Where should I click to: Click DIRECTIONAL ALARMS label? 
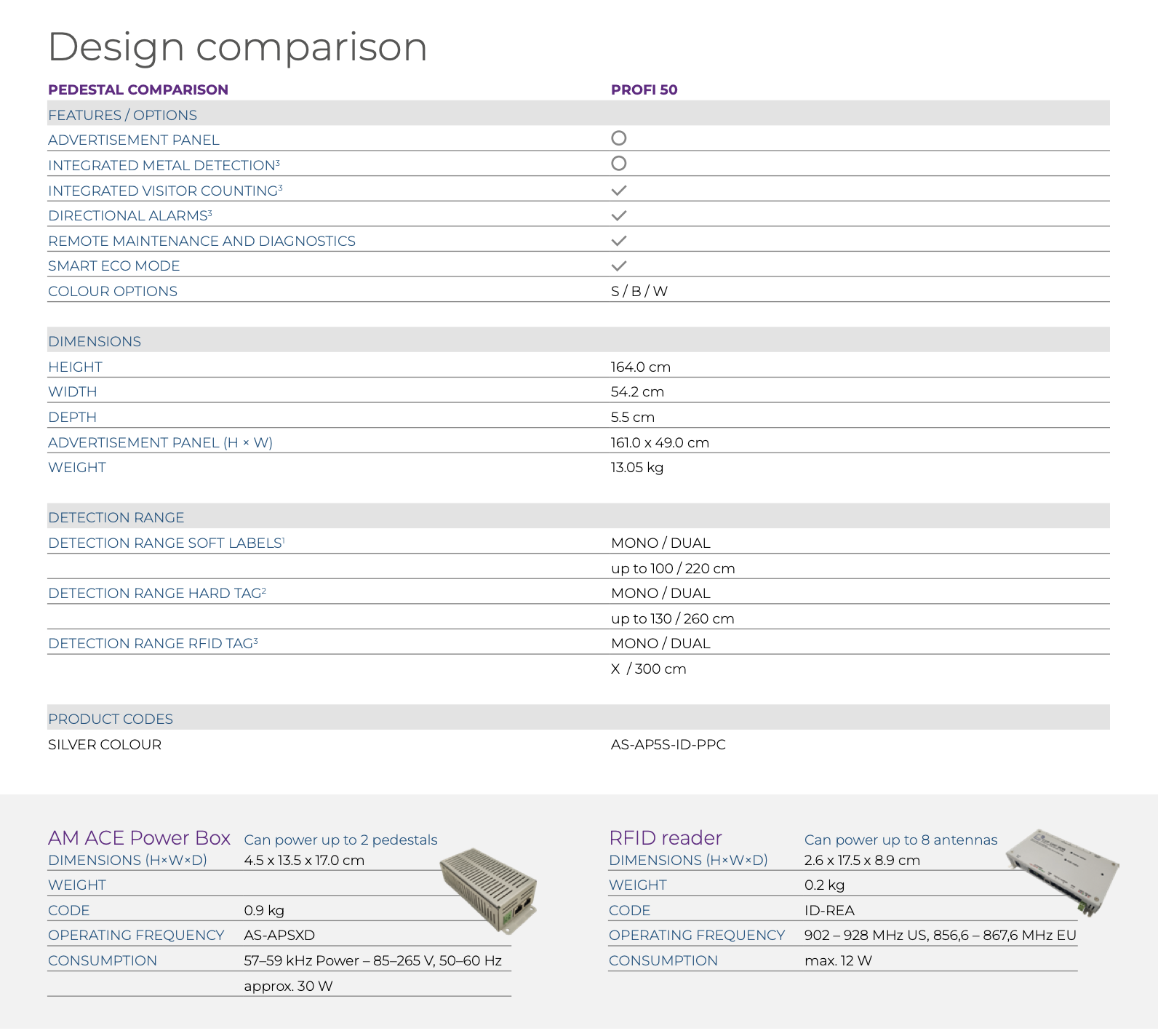tap(130, 215)
